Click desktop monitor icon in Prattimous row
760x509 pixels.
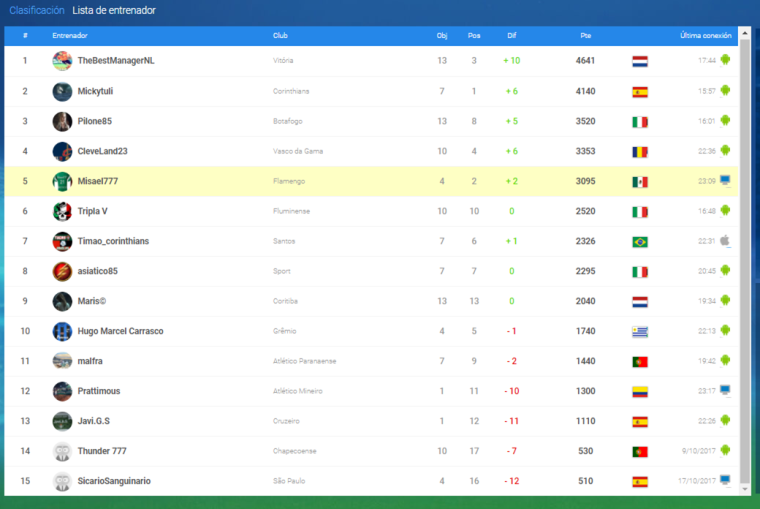click(725, 390)
